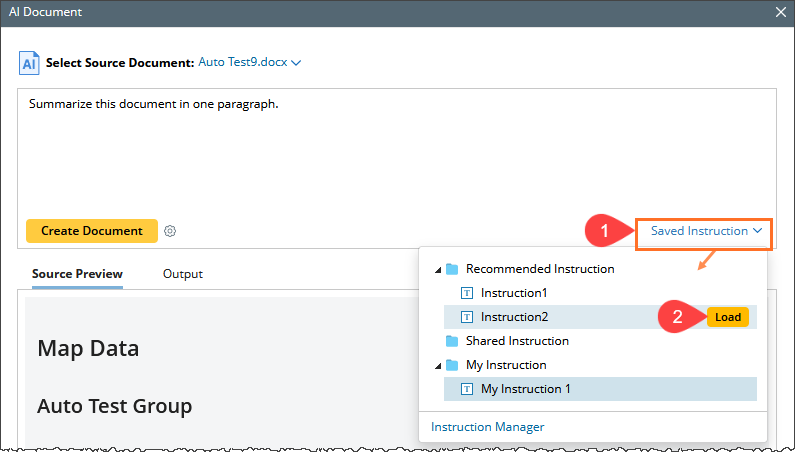Click the My Instruction folder icon

tap(452, 365)
